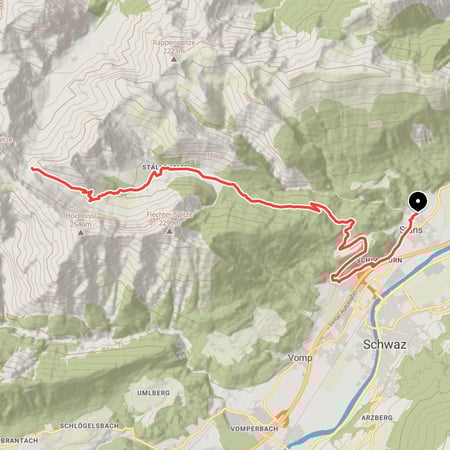
Task: Click the black location pin marker
Action: pyautogui.click(x=418, y=202)
